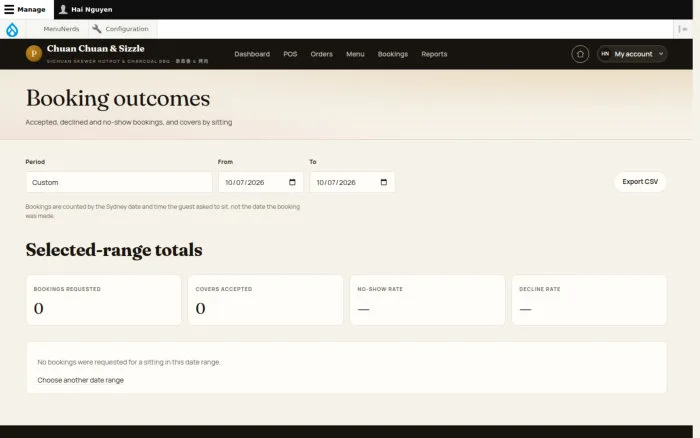700x438 pixels.
Task: Open the Menu nav item
Action: [x=355, y=54]
